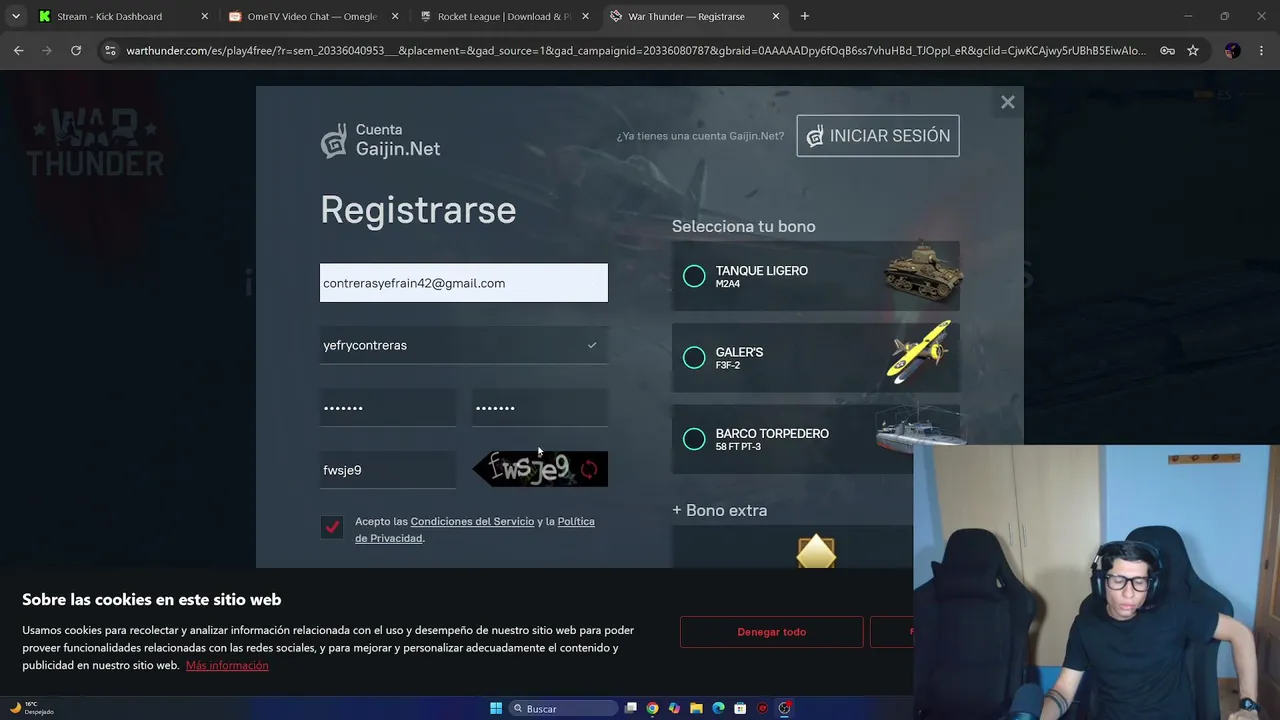
Task: Switch to OBS Studio in the taskbar
Action: [785, 708]
